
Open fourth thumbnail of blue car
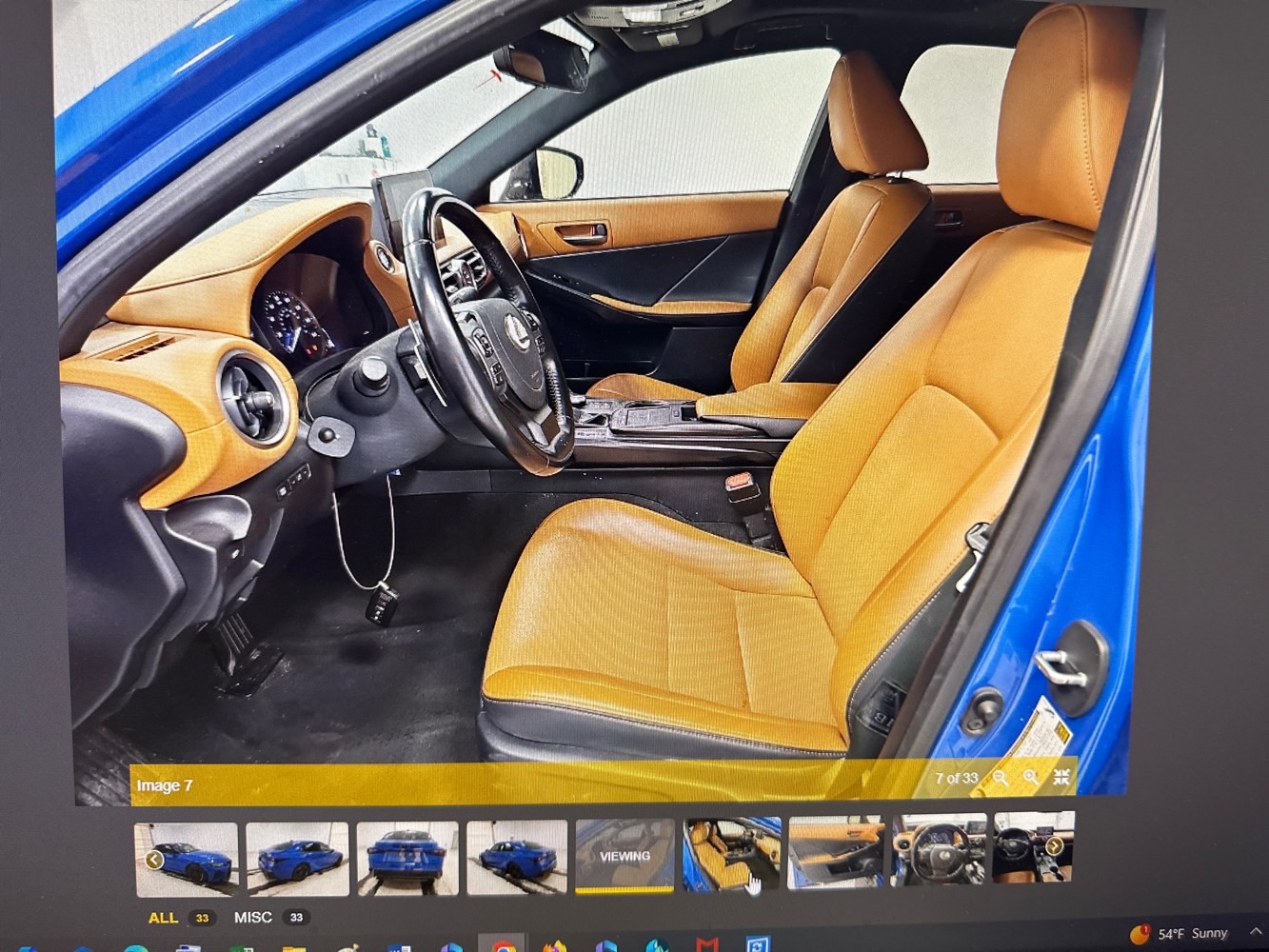pos(517,858)
